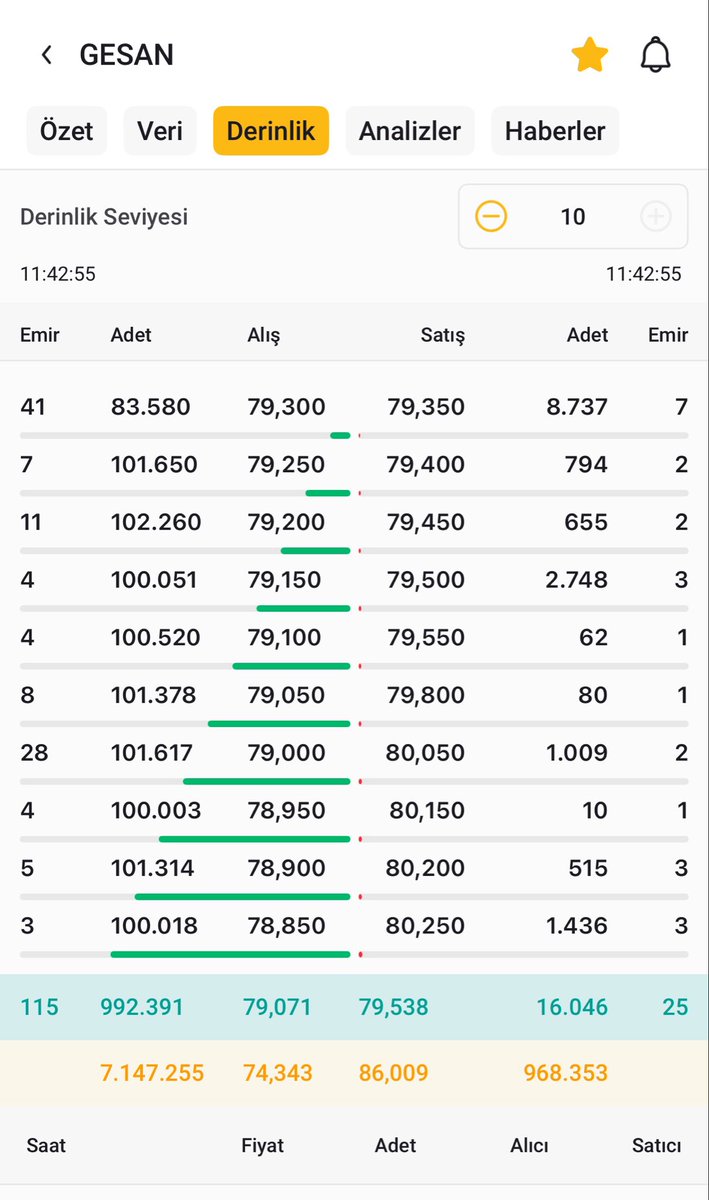
Task: Select the Alış column header
Action: tap(264, 335)
